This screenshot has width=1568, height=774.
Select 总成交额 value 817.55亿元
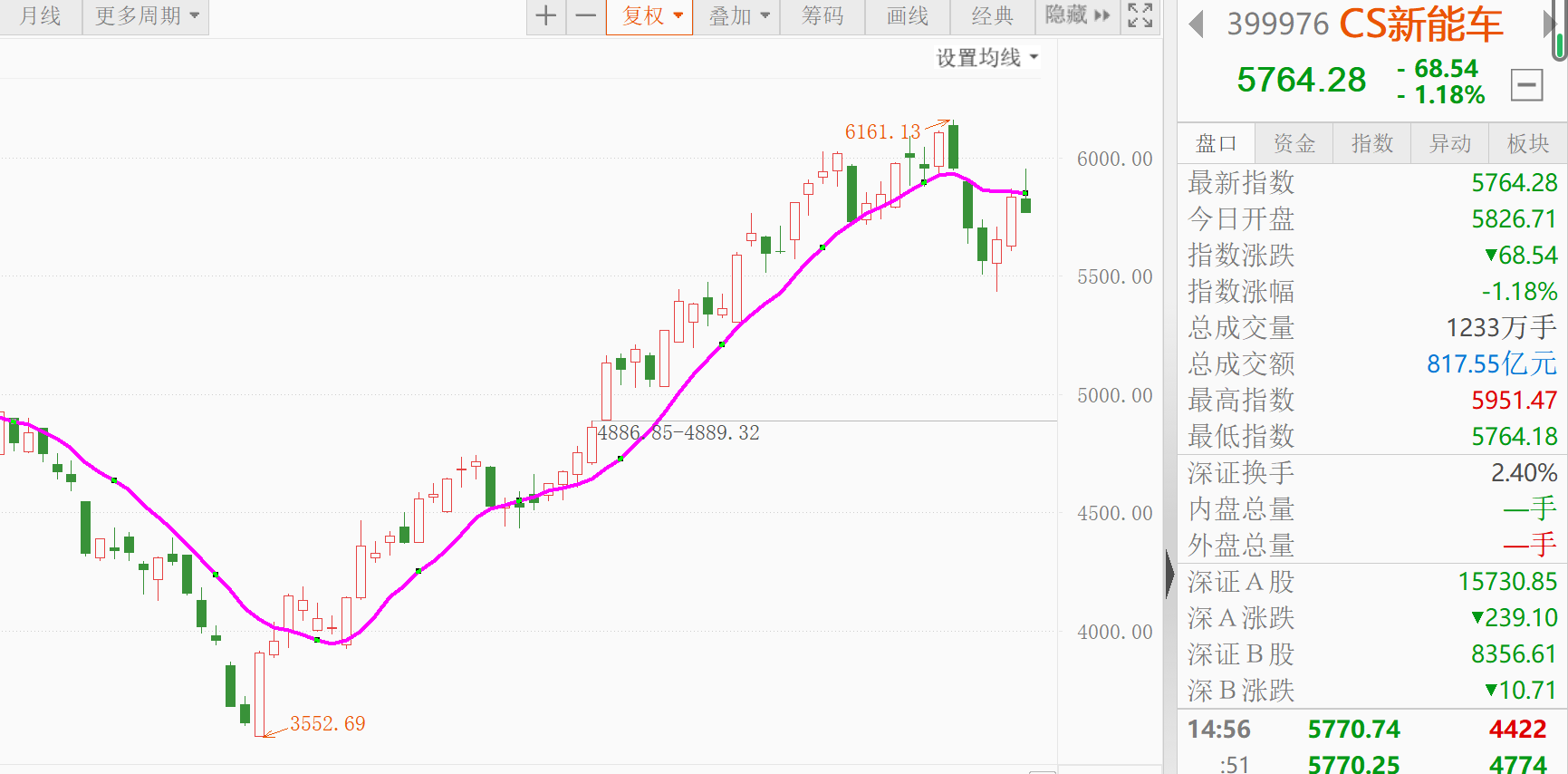point(1492,363)
